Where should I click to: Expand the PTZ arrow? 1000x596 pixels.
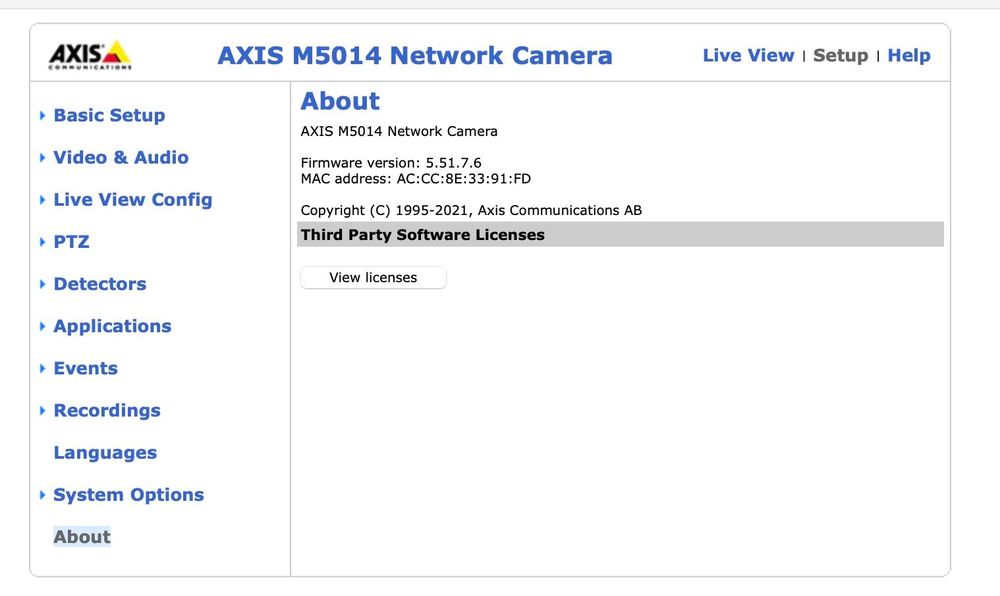coord(42,242)
